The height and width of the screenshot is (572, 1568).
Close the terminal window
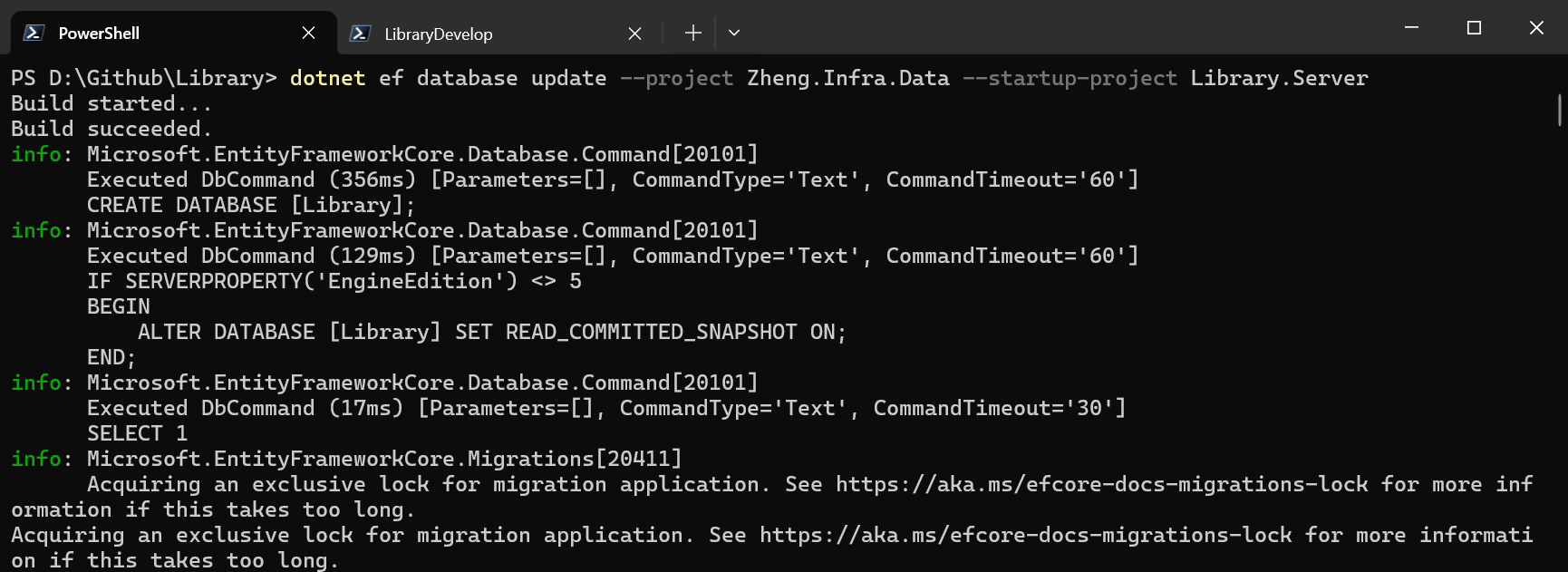pyautogui.click(x=1536, y=28)
